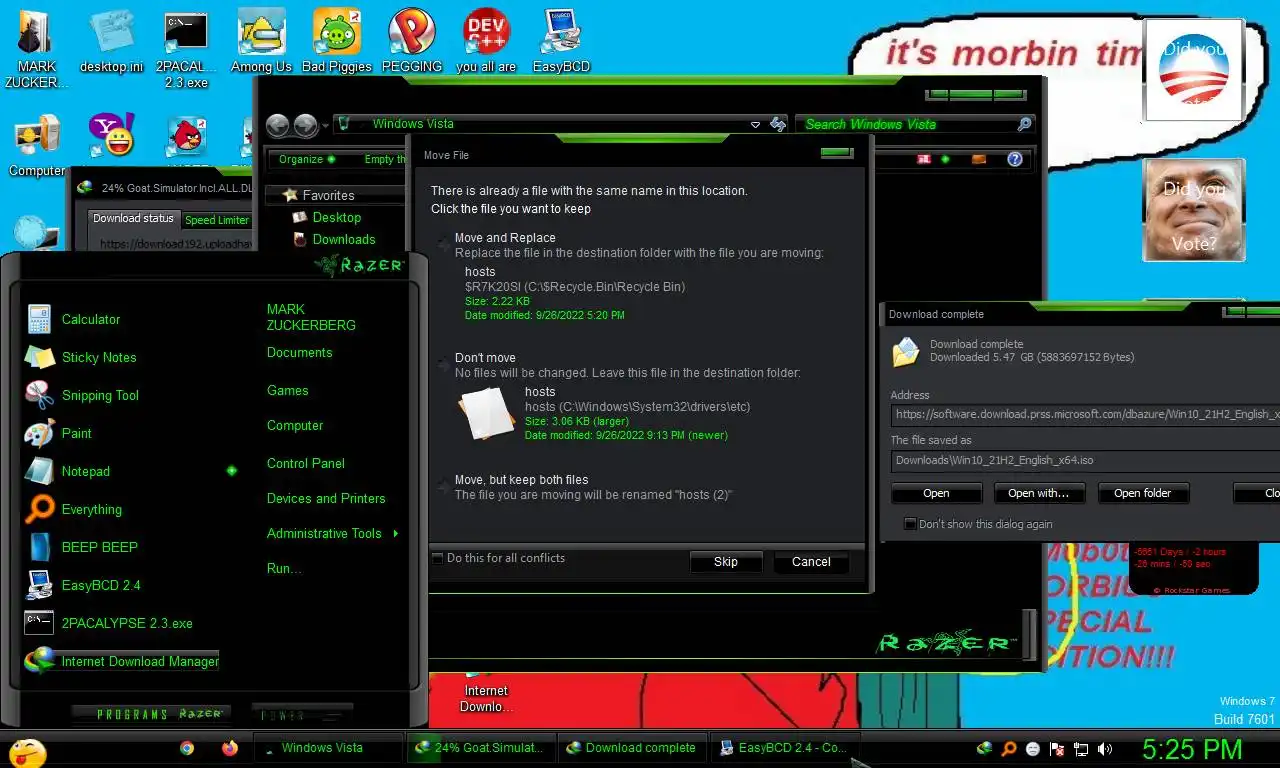
Task: Toggle Explorer's preview pane icon
Action: pyautogui.click(x=979, y=159)
